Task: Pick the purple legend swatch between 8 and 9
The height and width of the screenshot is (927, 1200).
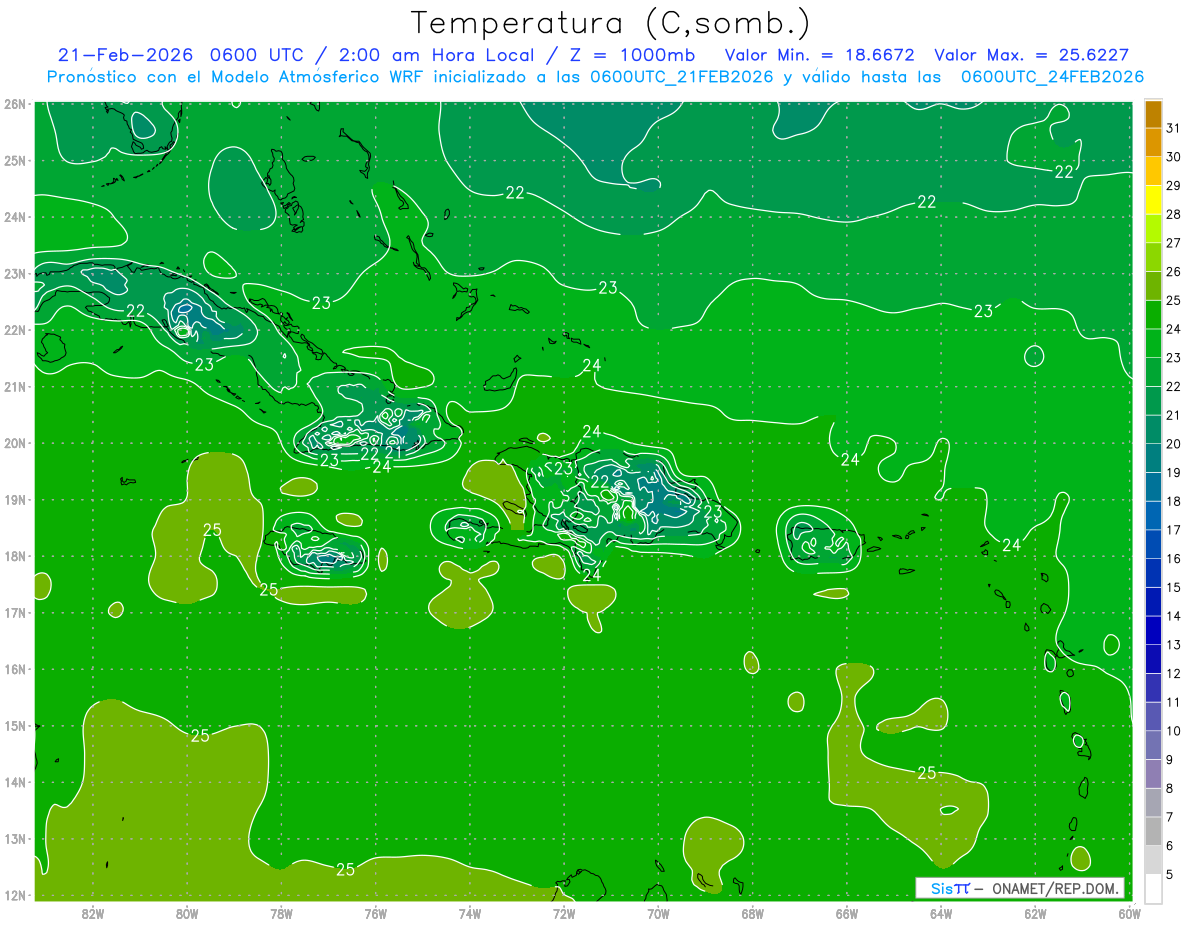Action: click(1154, 774)
